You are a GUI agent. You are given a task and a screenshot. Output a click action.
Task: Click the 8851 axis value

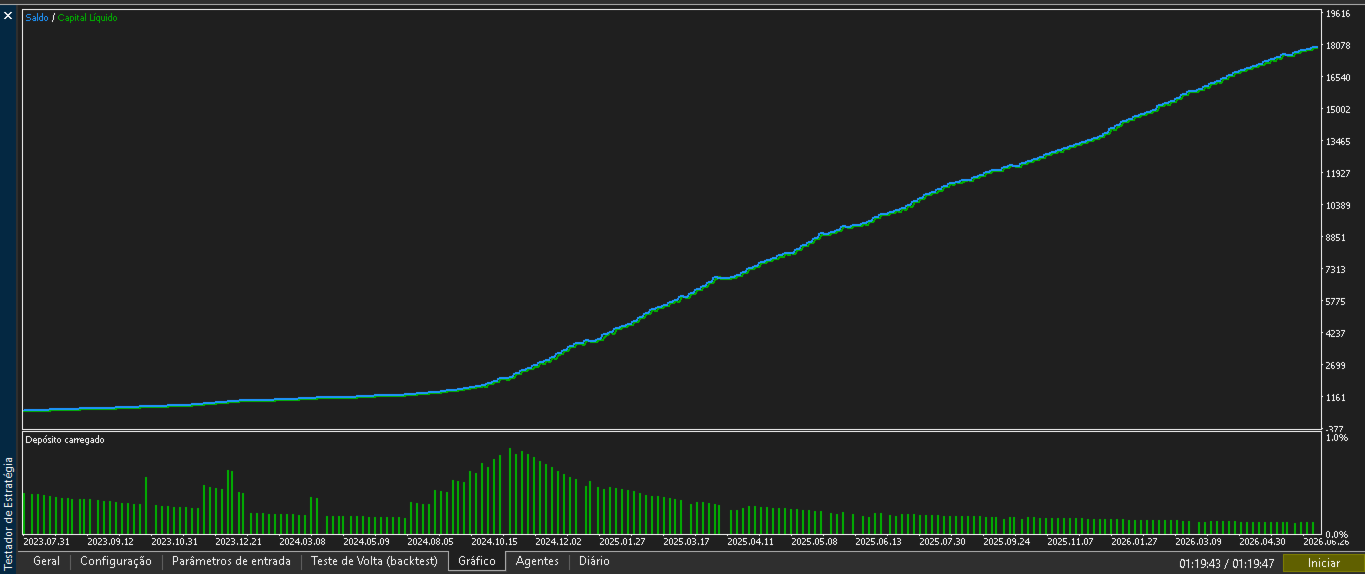1337,238
